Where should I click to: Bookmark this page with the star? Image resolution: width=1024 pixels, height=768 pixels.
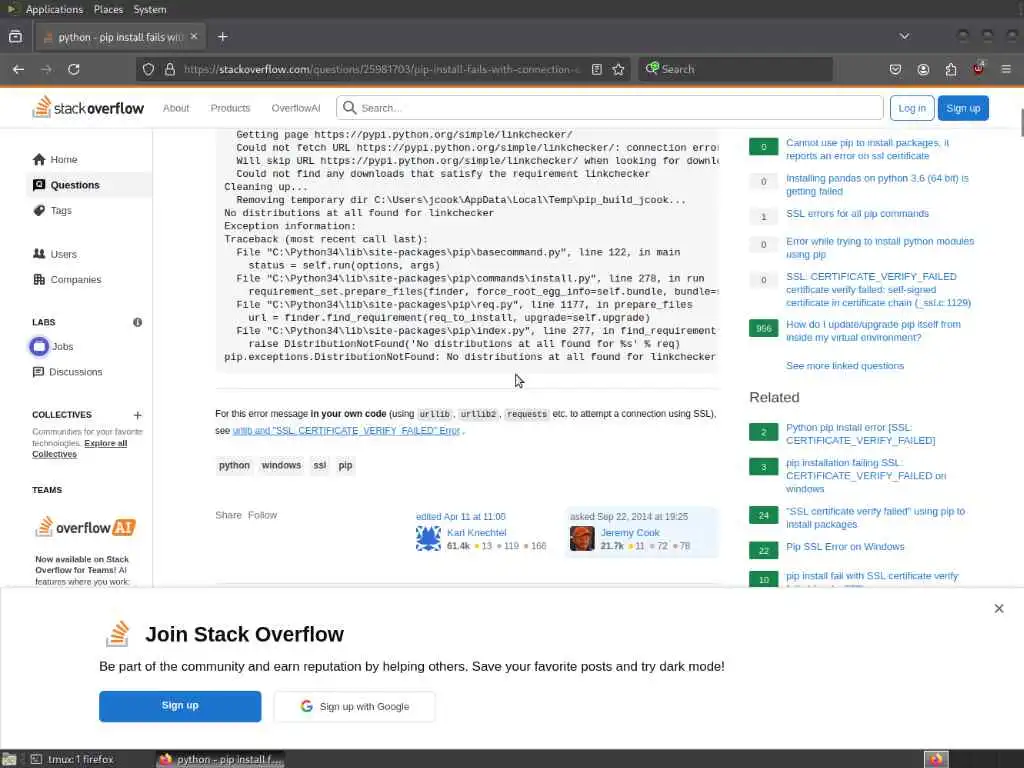coord(618,69)
